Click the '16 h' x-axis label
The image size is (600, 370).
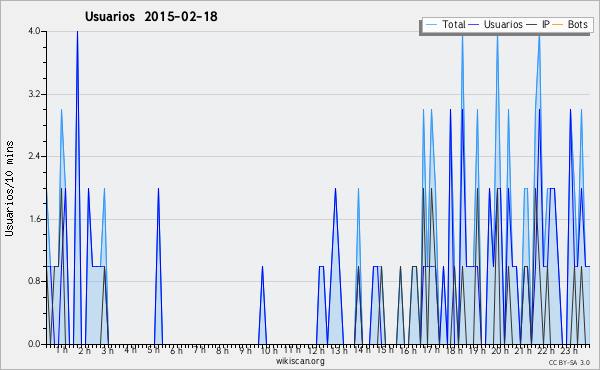pyautogui.click(x=408, y=350)
